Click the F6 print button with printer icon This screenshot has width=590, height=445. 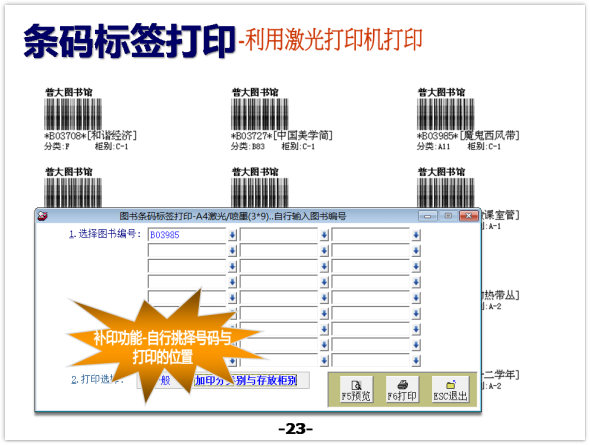(x=402, y=389)
